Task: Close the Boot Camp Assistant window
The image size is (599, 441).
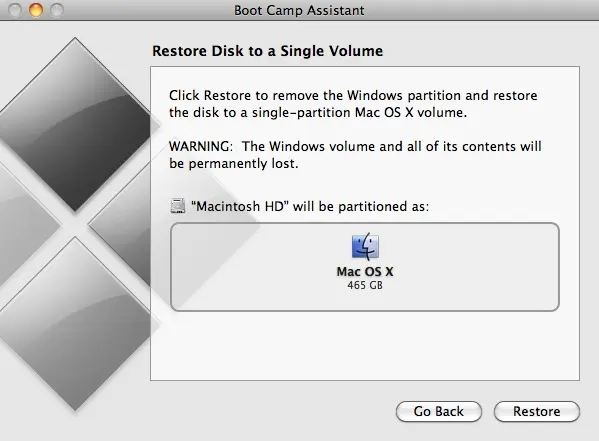Action: point(15,10)
